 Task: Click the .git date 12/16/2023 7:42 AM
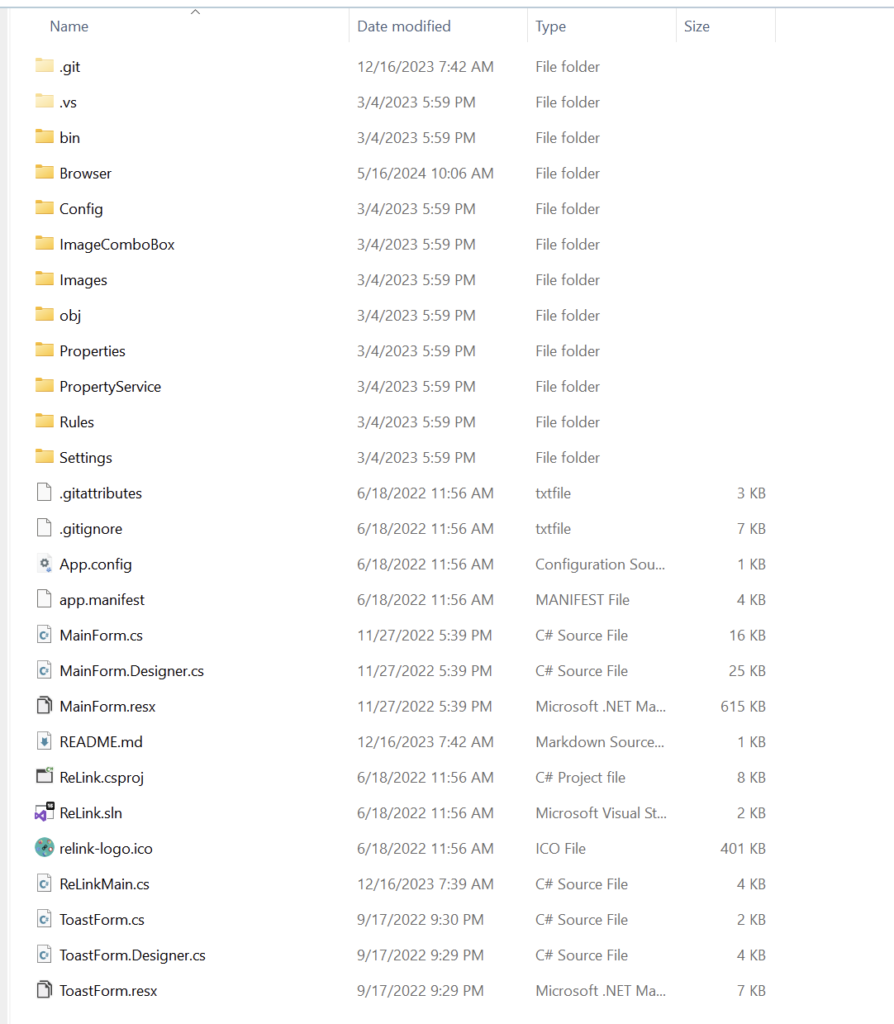[425, 67]
